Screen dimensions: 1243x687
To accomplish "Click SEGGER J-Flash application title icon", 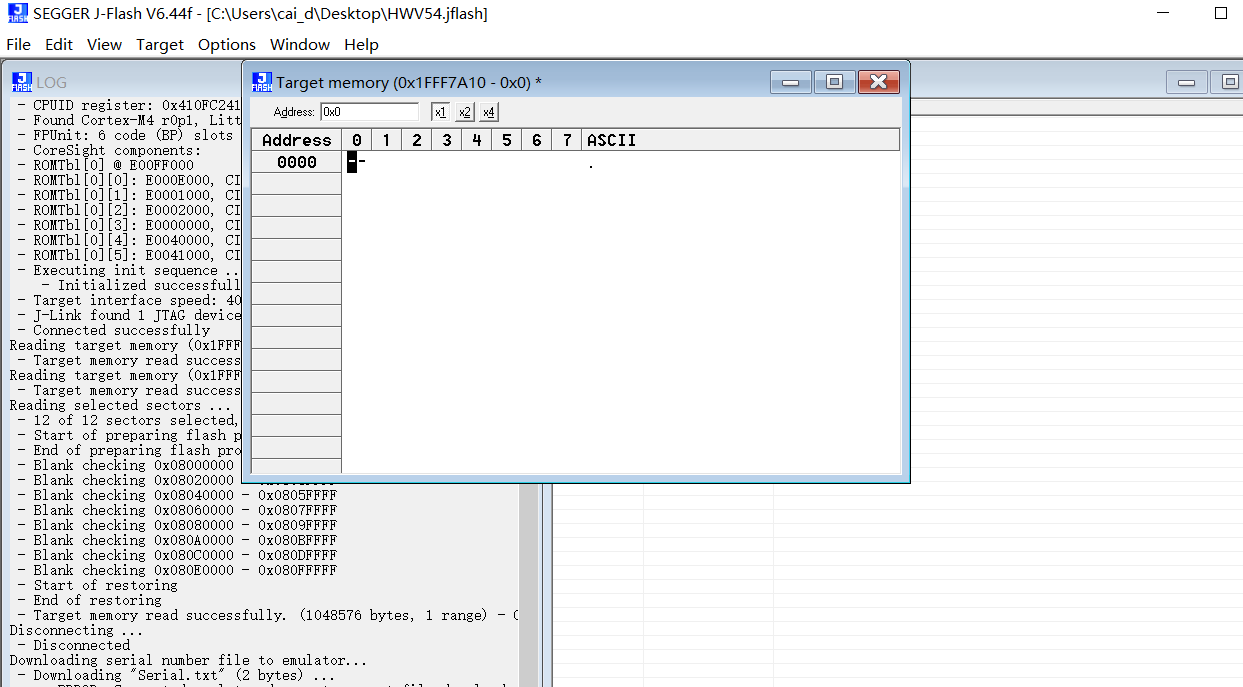I will (x=18, y=14).
